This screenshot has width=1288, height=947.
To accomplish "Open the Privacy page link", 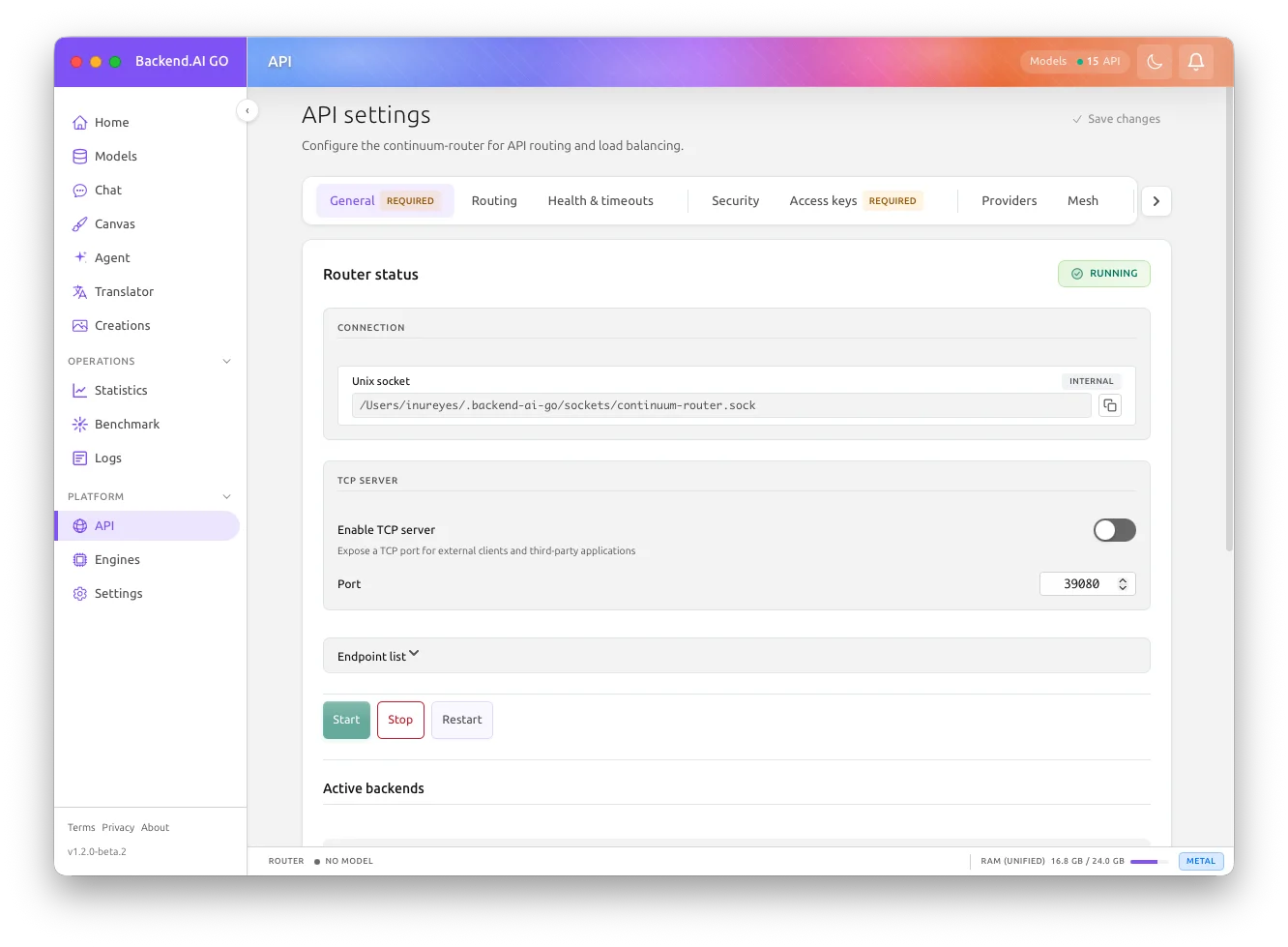I will pyautogui.click(x=118, y=827).
